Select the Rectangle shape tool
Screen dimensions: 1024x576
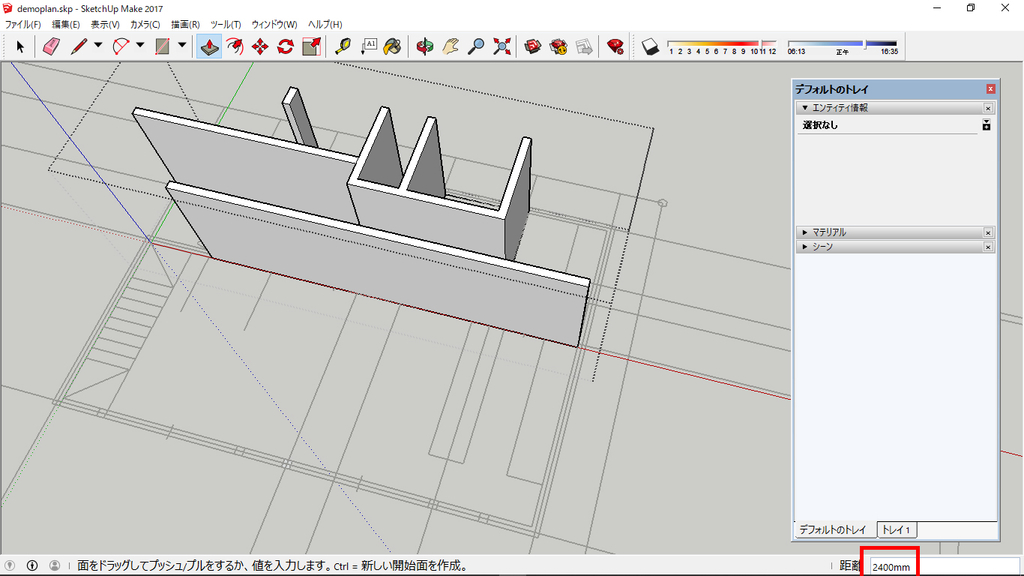click(x=163, y=46)
